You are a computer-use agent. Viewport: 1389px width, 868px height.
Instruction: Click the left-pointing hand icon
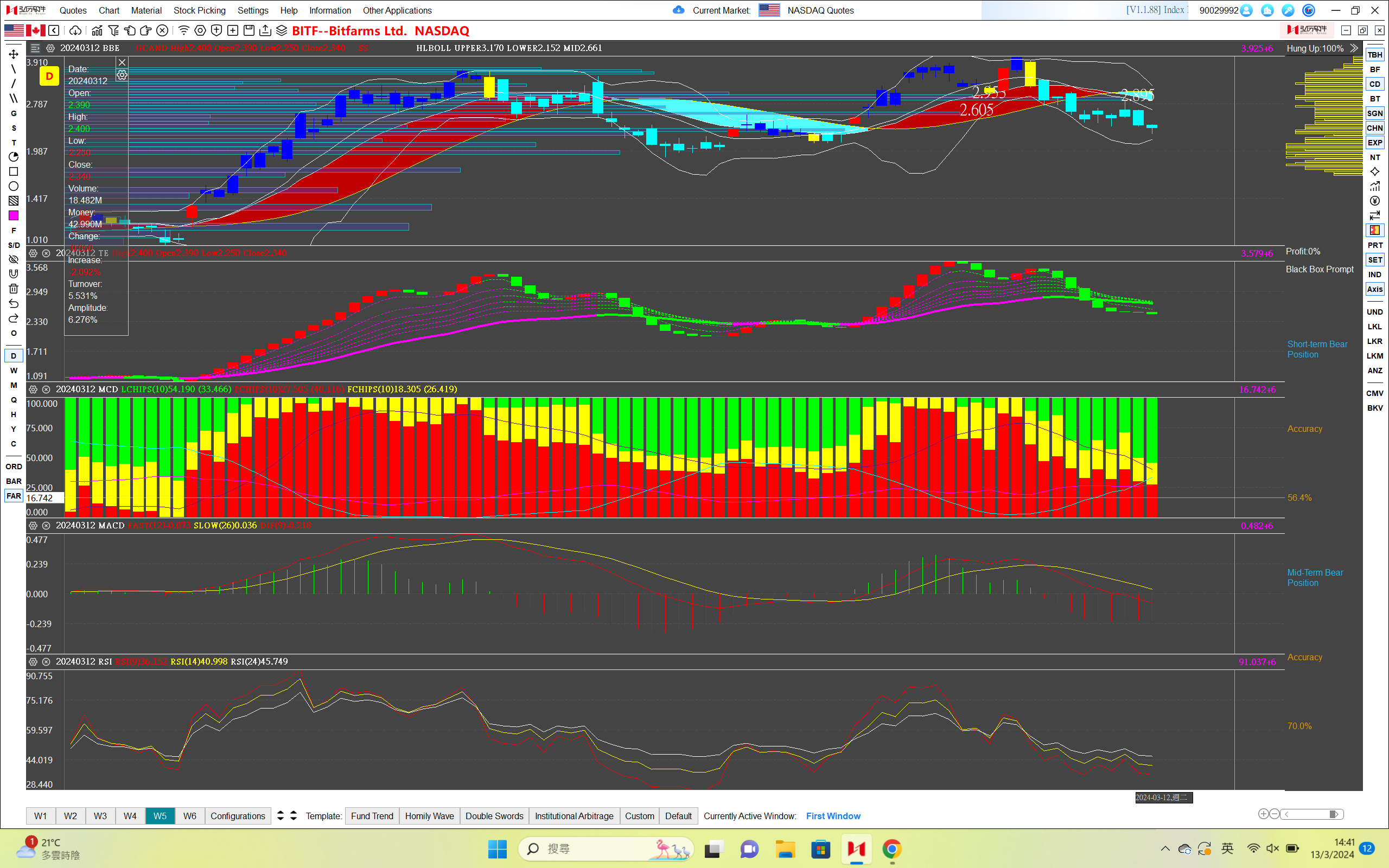(130, 30)
